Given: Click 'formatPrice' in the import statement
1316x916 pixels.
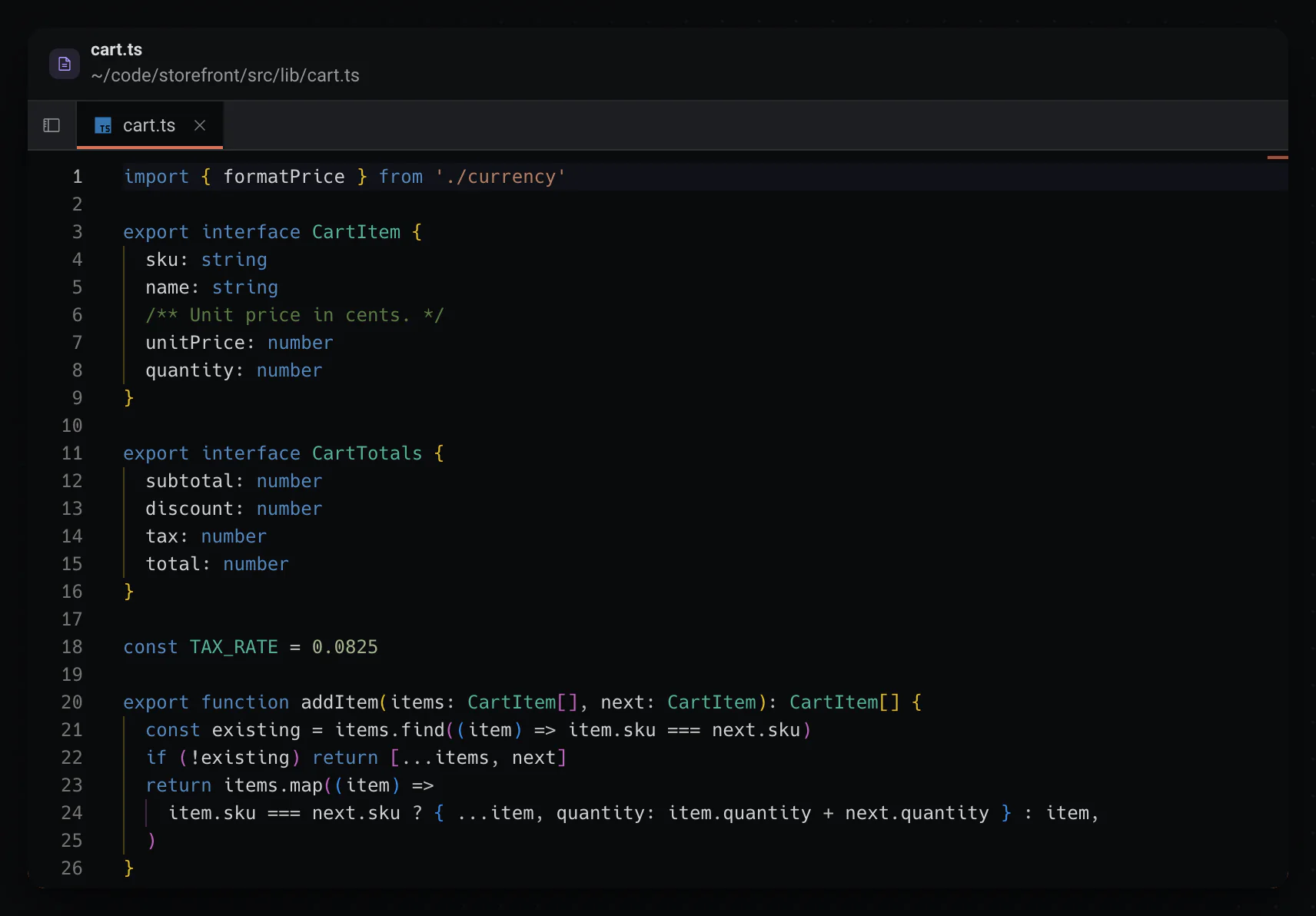Looking at the screenshot, I should pos(284,177).
